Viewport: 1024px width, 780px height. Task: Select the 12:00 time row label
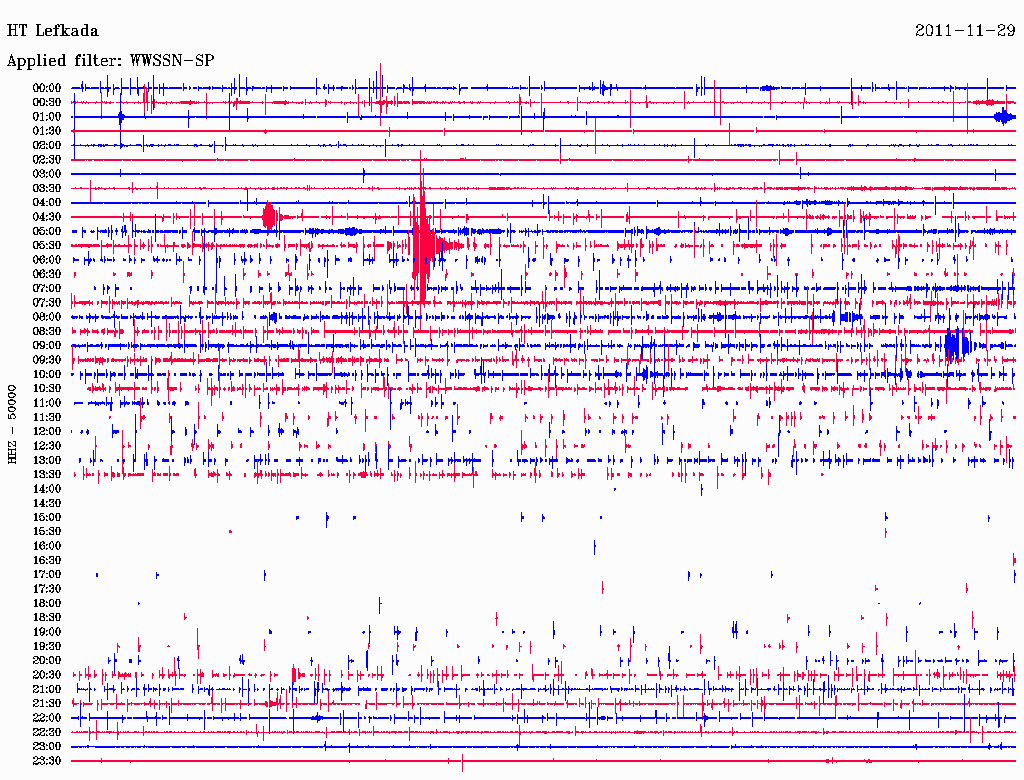click(x=47, y=432)
